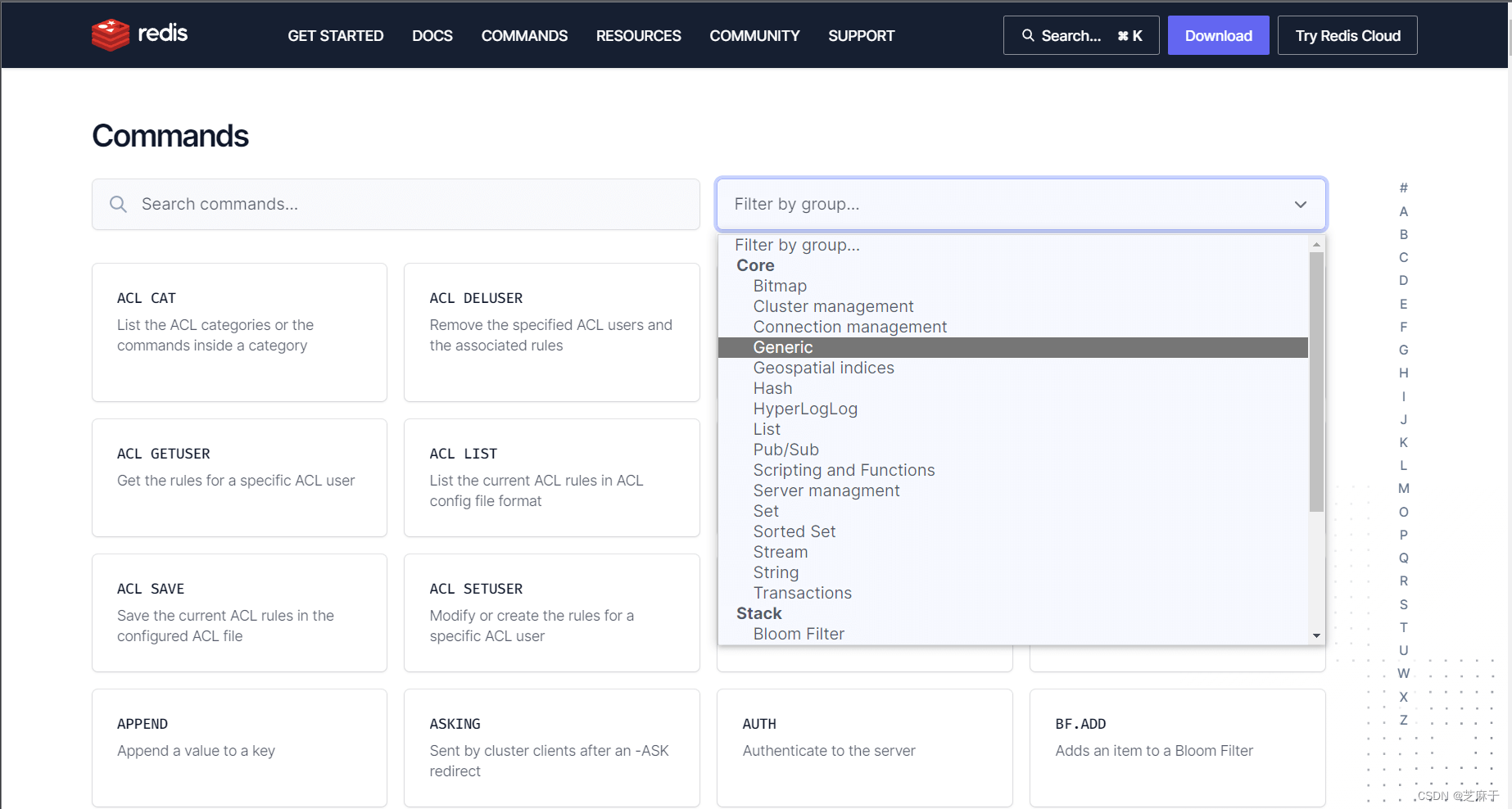The image size is (1512, 809).
Task: Select the Set group option
Action: click(x=1013, y=511)
